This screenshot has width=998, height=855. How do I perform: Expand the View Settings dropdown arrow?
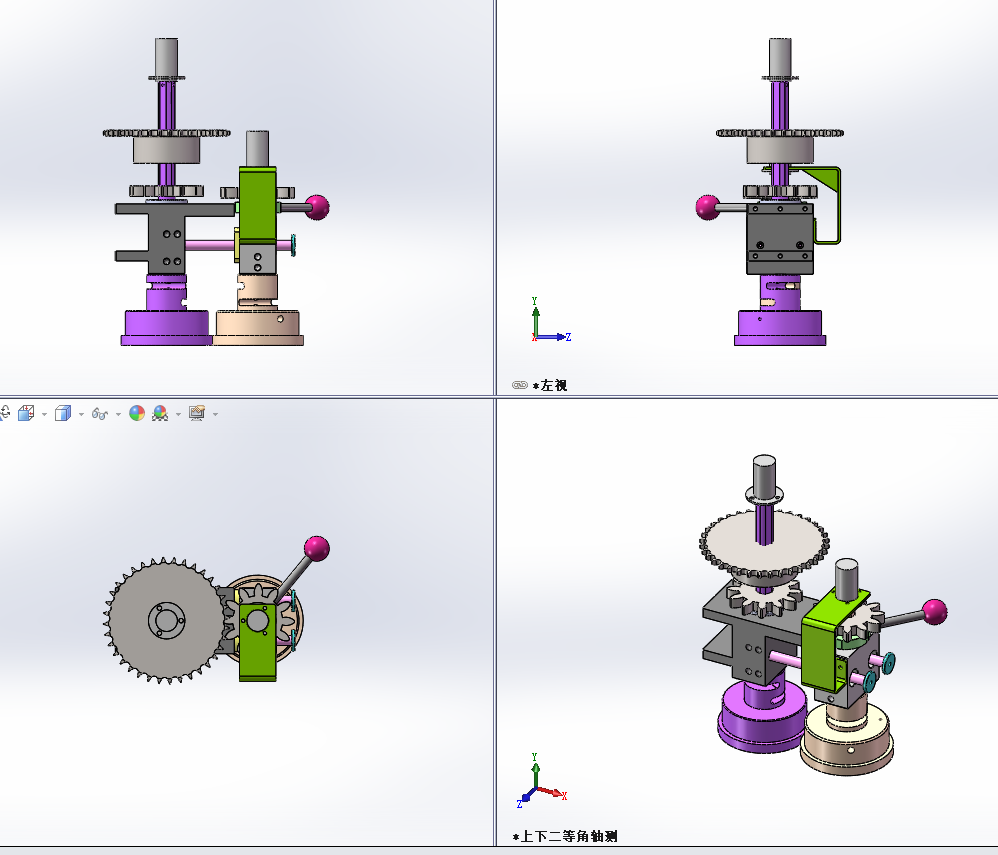click(x=215, y=414)
